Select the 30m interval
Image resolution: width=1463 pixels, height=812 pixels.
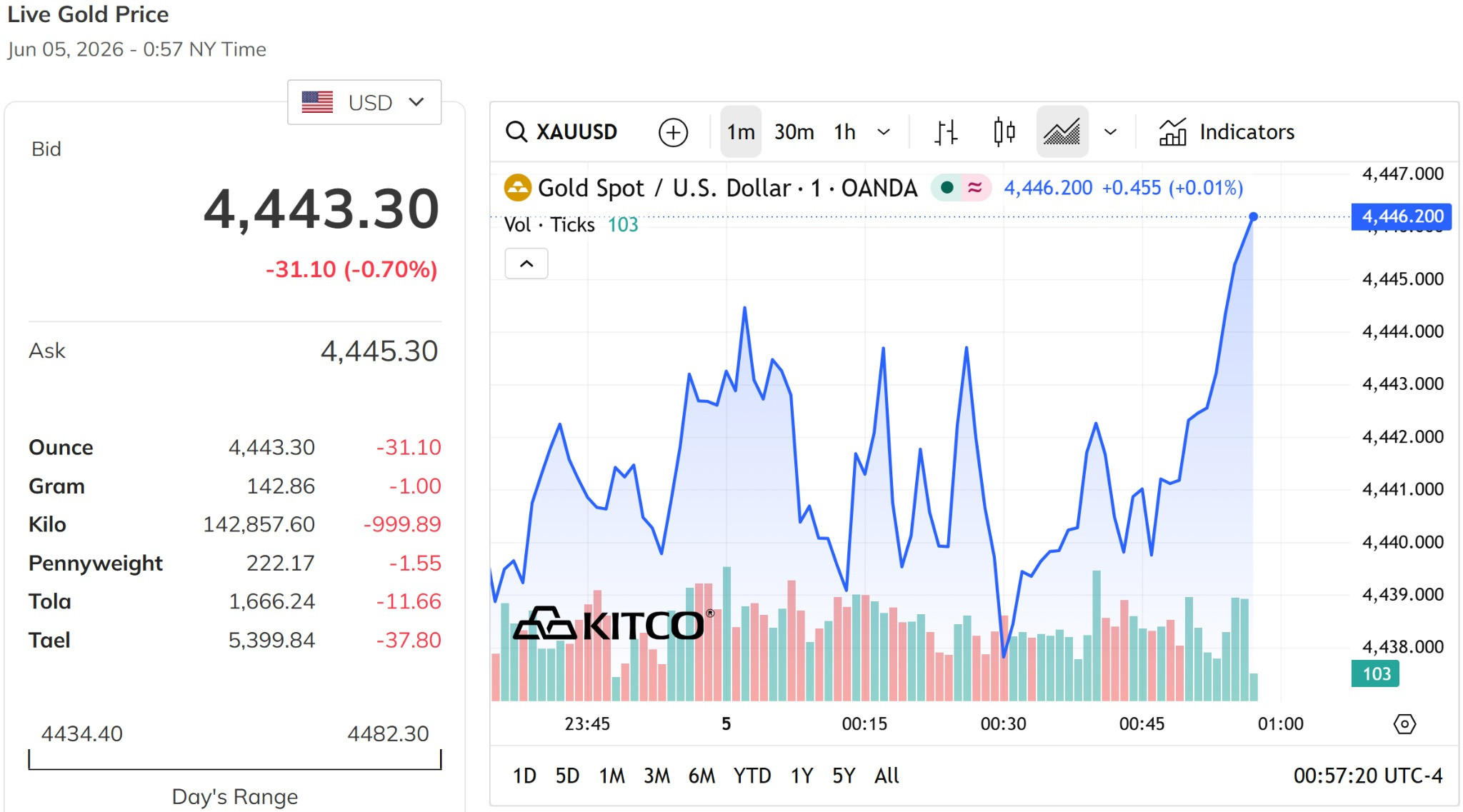(794, 132)
